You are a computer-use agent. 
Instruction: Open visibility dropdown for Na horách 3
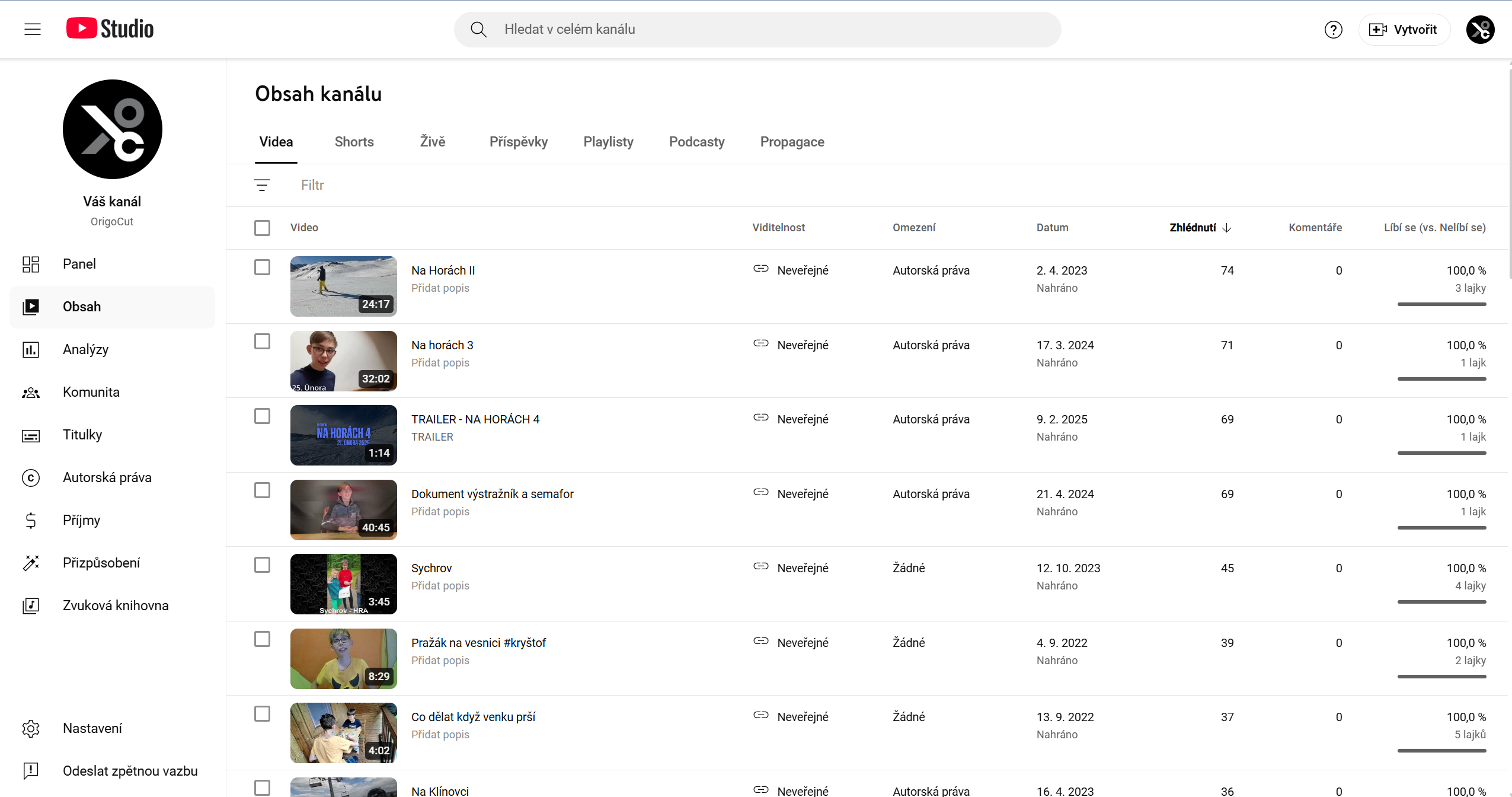point(802,345)
